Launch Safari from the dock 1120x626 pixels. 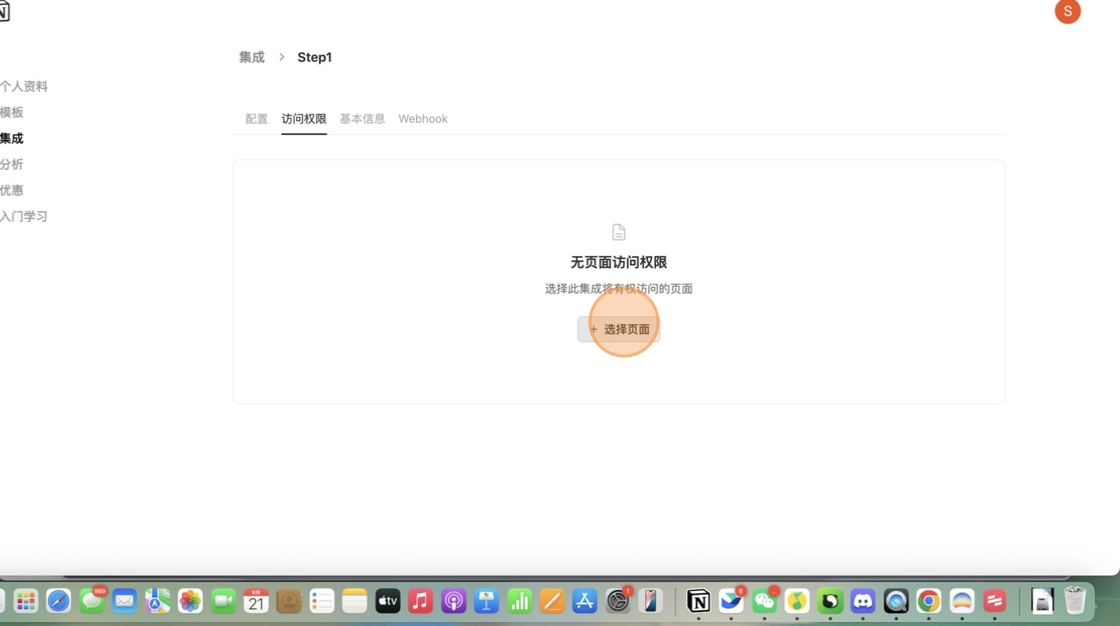59,601
